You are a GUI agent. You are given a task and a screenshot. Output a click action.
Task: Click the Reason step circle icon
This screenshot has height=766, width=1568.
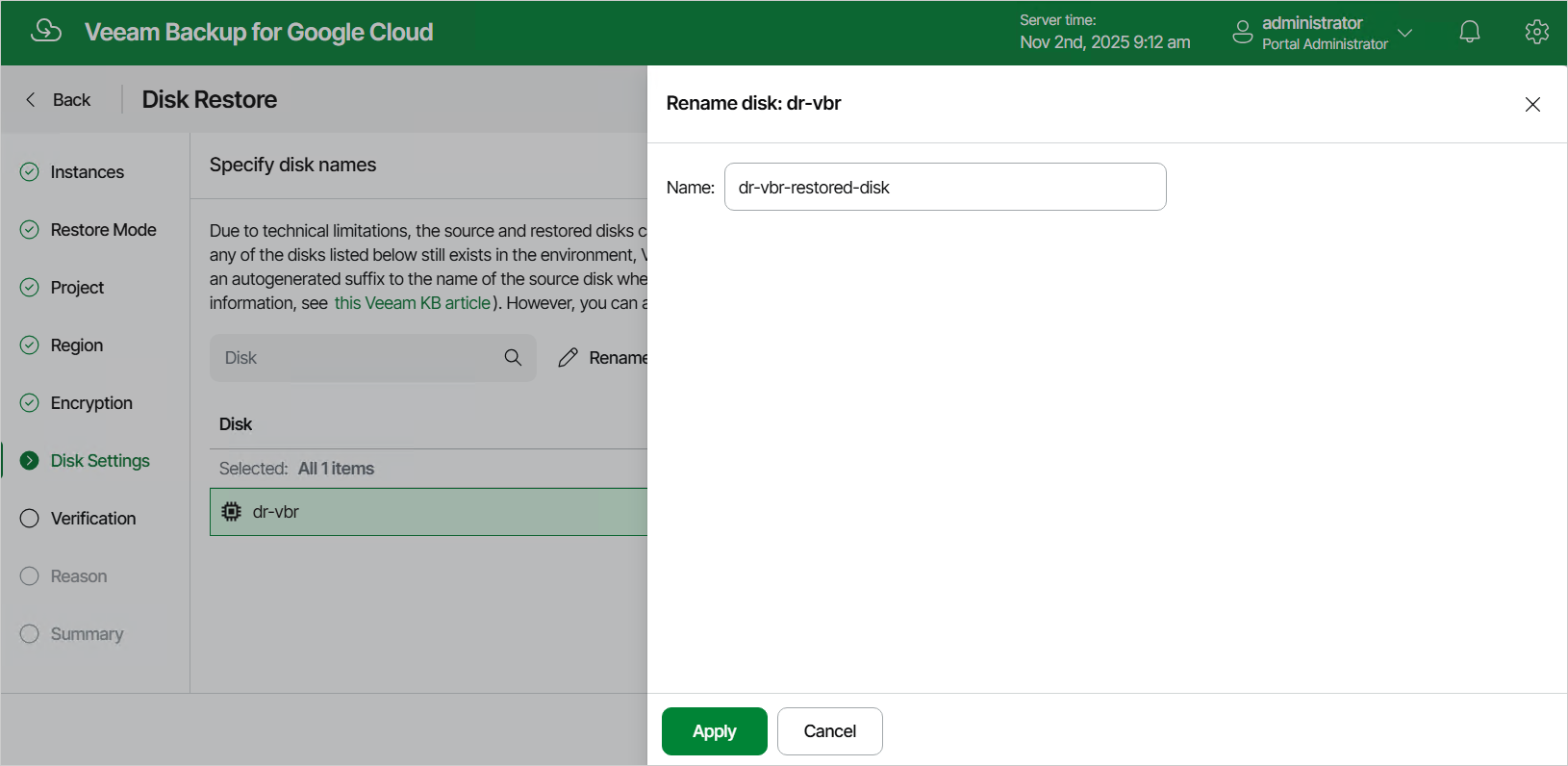tap(30, 576)
